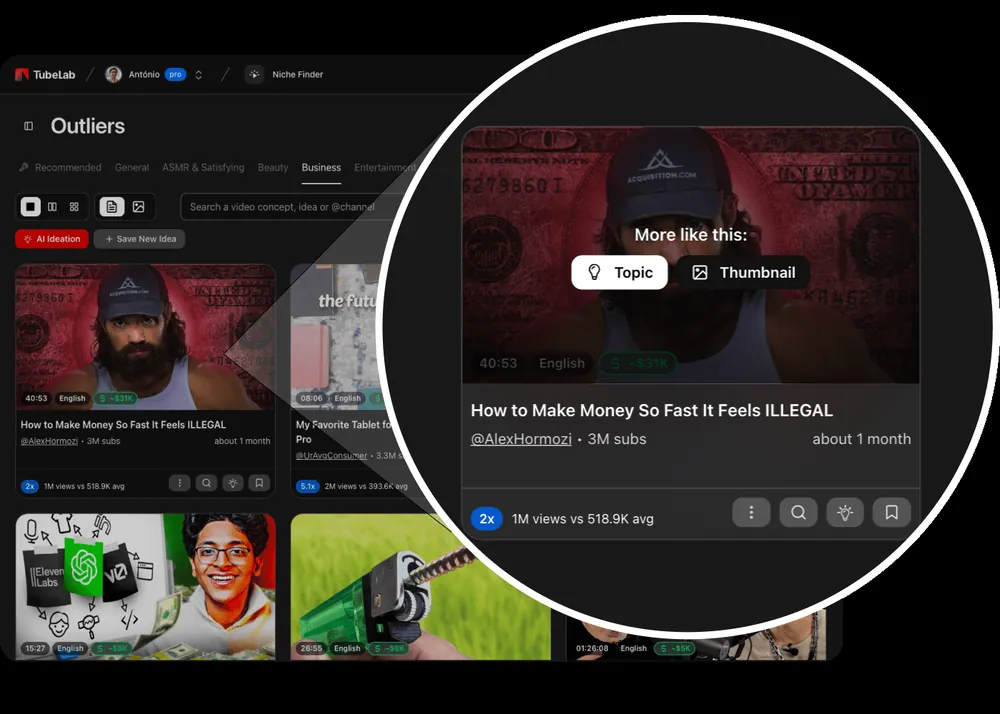Select the four-square grid layout view
The width and height of the screenshot is (1000, 714).
tap(74, 207)
